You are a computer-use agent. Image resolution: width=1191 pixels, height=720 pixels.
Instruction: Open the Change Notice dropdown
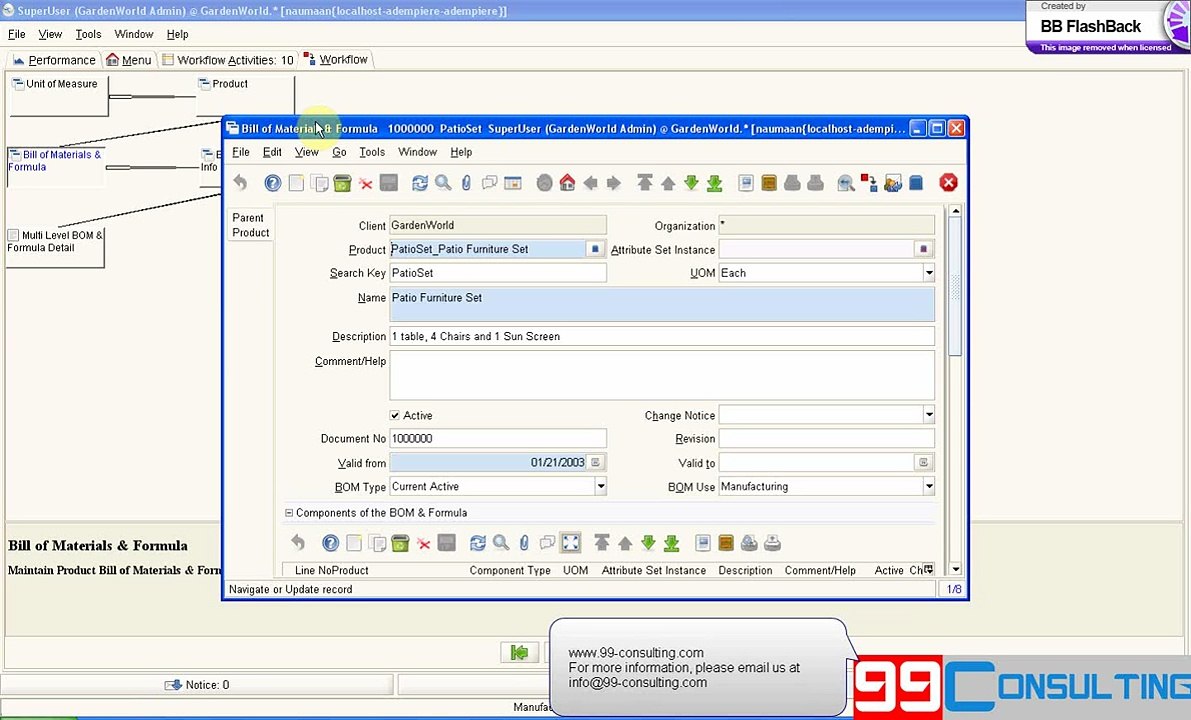tap(928, 415)
